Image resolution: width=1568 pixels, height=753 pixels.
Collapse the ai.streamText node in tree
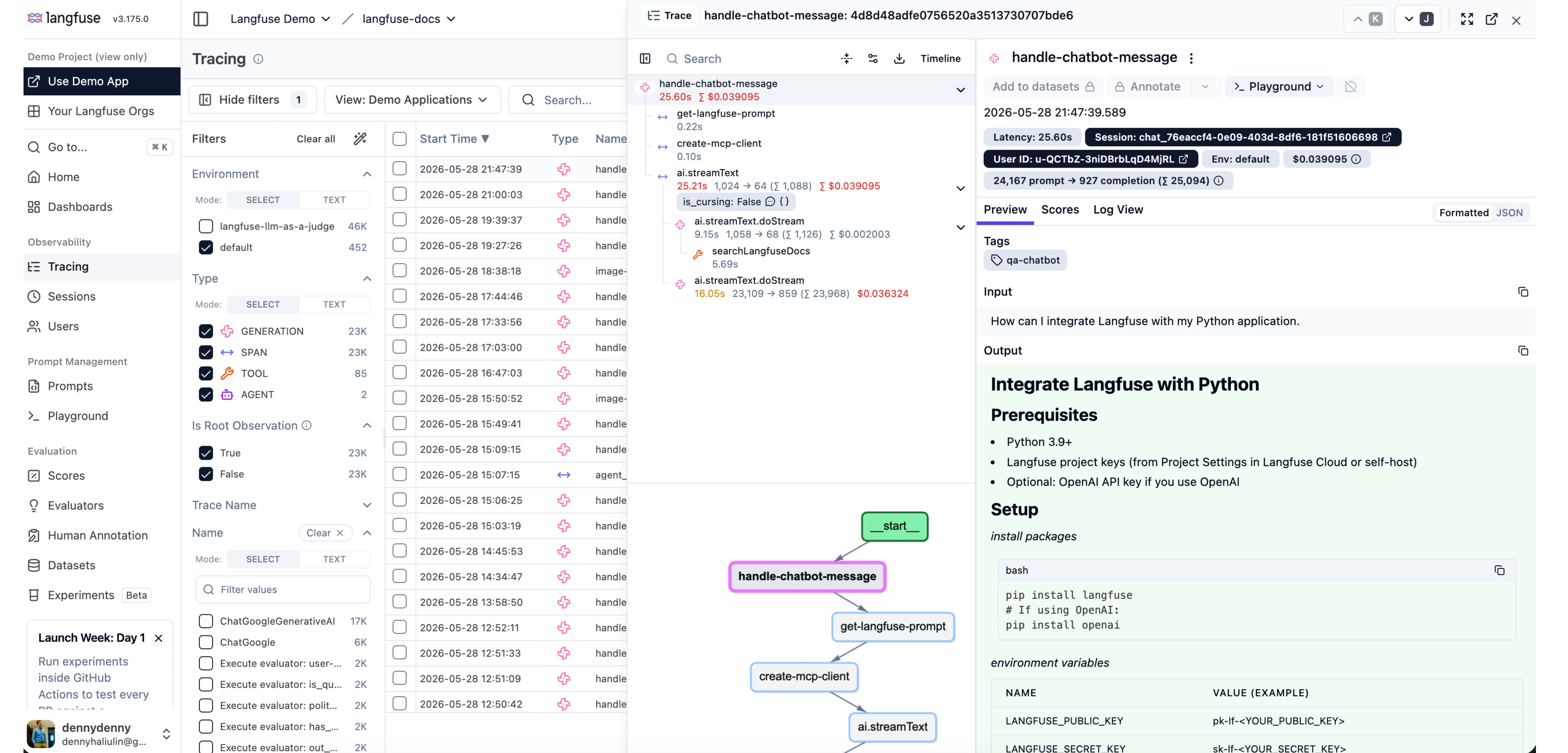point(960,189)
